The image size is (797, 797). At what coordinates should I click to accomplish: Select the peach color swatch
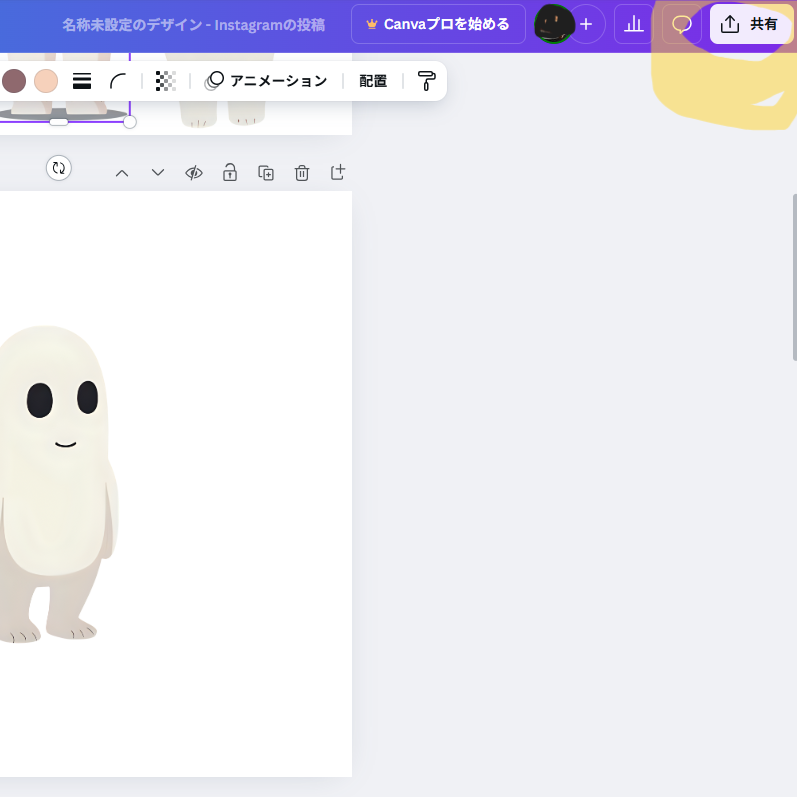click(46, 81)
